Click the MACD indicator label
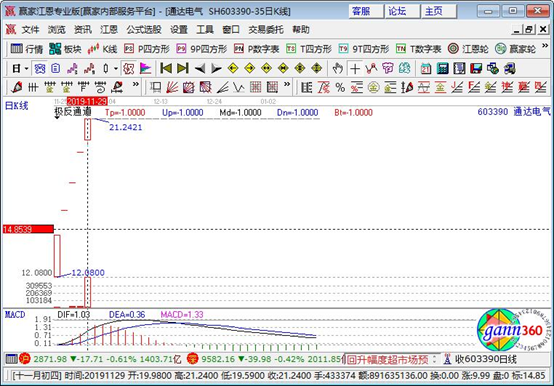 [15, 314]
